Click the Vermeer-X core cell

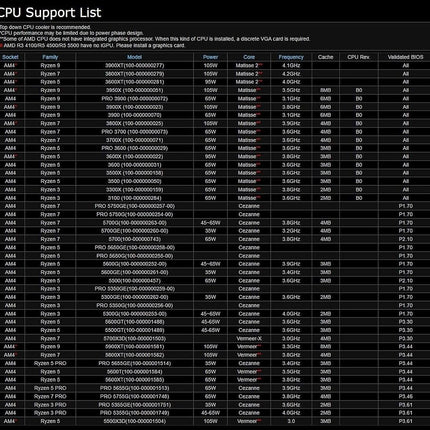[249, 338]
